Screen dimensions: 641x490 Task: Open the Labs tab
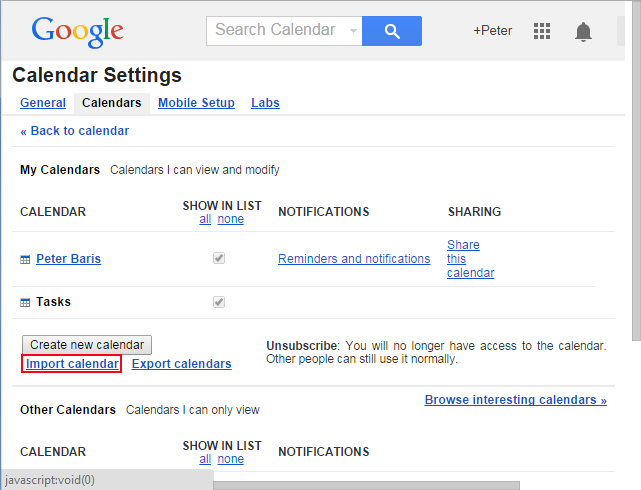[x=265, y=103]
